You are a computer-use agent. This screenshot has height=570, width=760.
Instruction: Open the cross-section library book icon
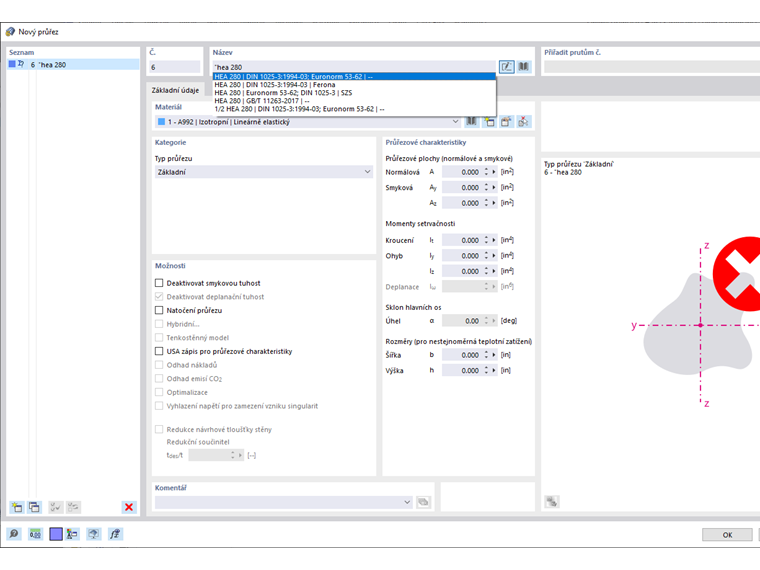tap(523, 66)
